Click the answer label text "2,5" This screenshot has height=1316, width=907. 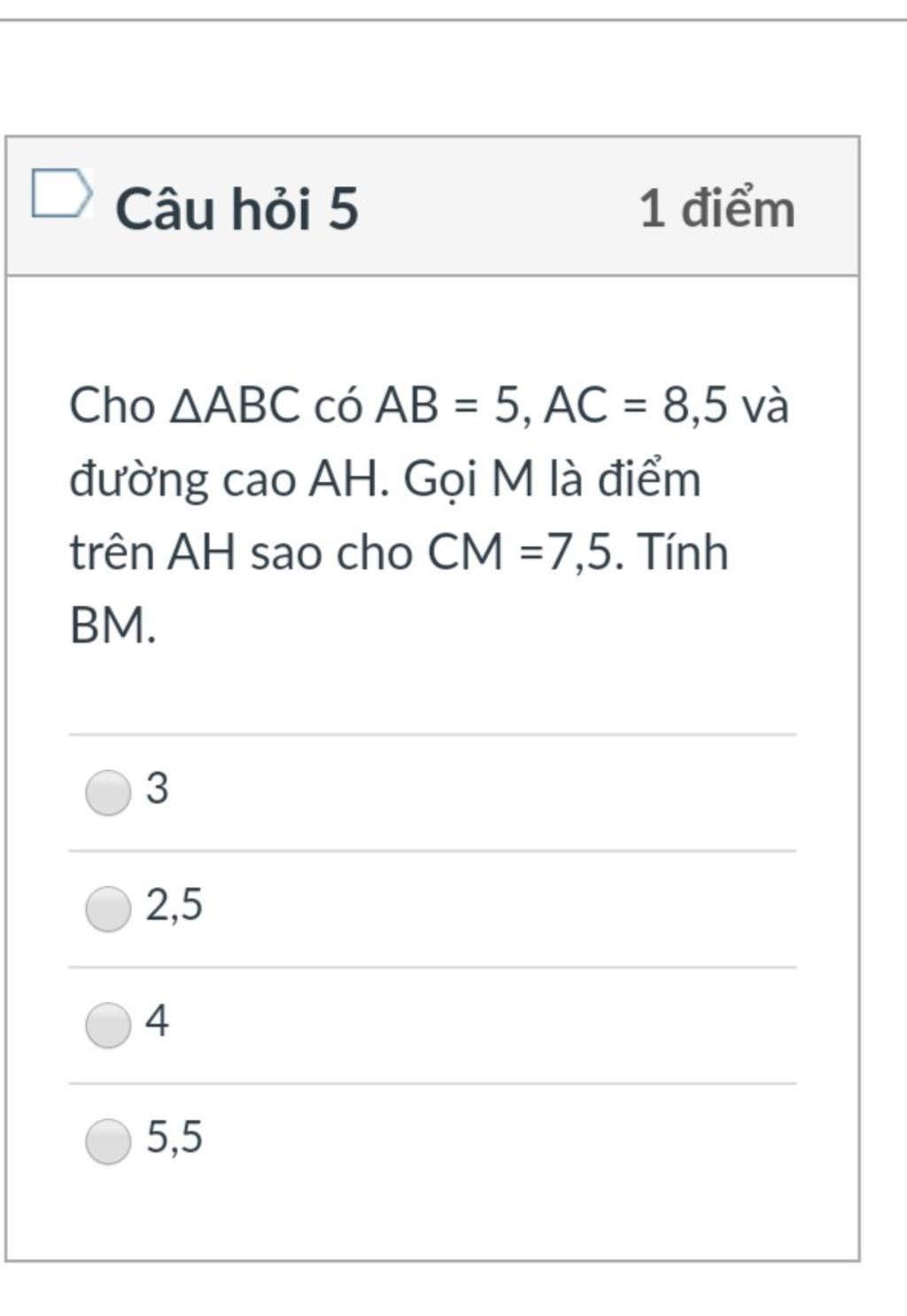coord(174,905)
